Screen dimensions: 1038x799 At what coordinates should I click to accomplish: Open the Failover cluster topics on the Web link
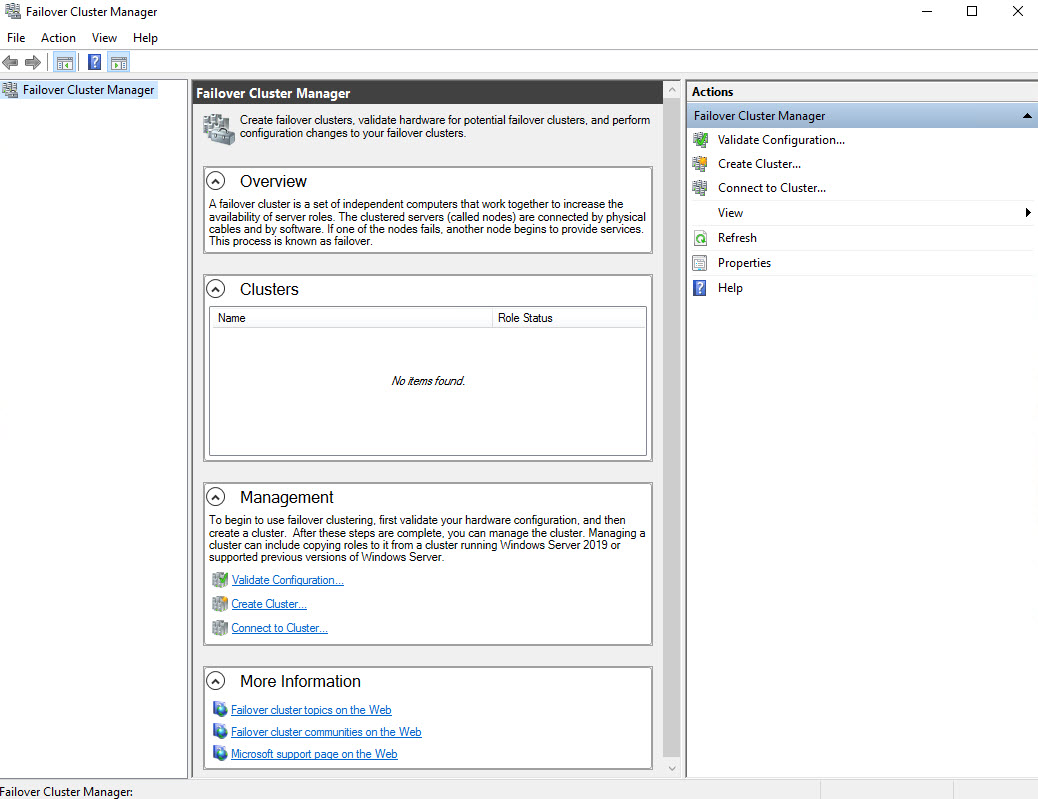pyautogui.click(x=311, y=710)
